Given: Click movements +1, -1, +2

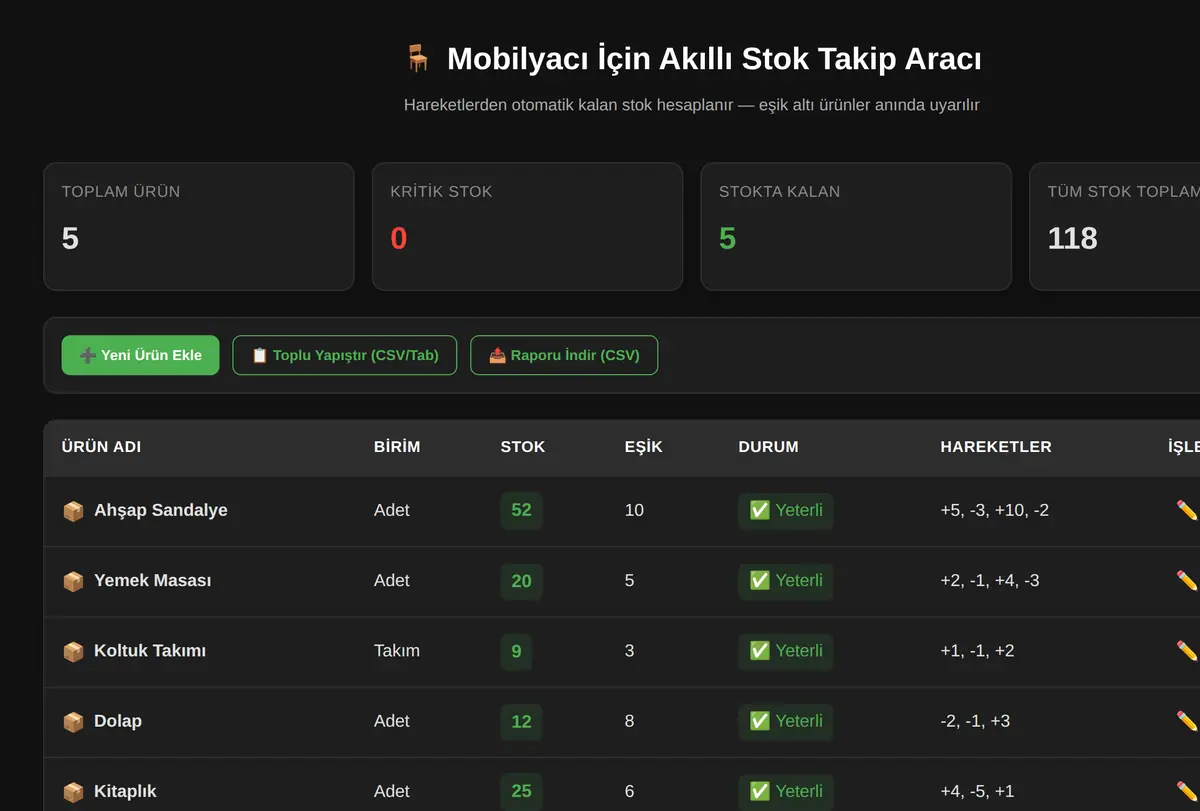Looking at the screenshot, I should (x=977, y=650).
